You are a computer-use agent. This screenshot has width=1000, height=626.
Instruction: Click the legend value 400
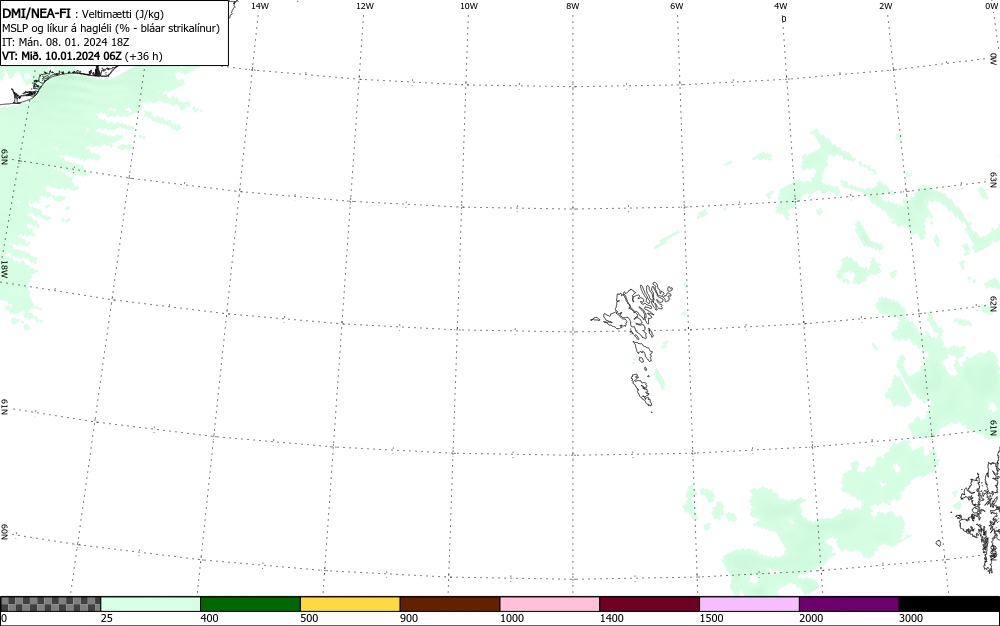point(209,618)
